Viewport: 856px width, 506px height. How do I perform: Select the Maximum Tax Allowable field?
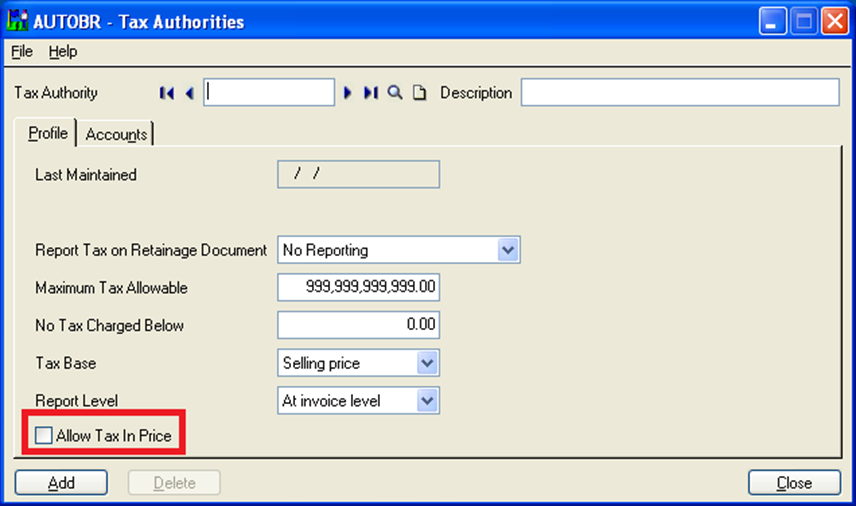tap(358, 287)
